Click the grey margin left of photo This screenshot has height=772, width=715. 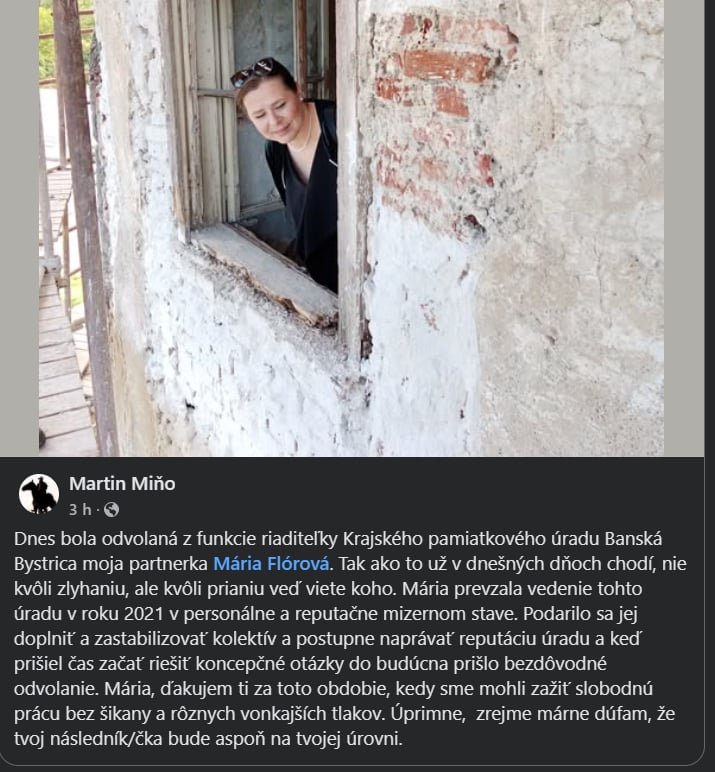click(x=19, y=228)
